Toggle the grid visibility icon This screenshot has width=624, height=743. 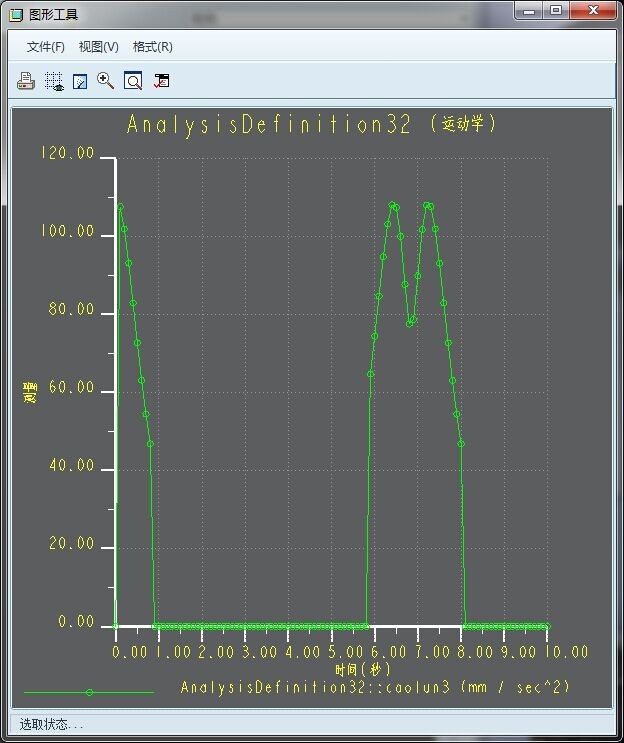(54, 81)
